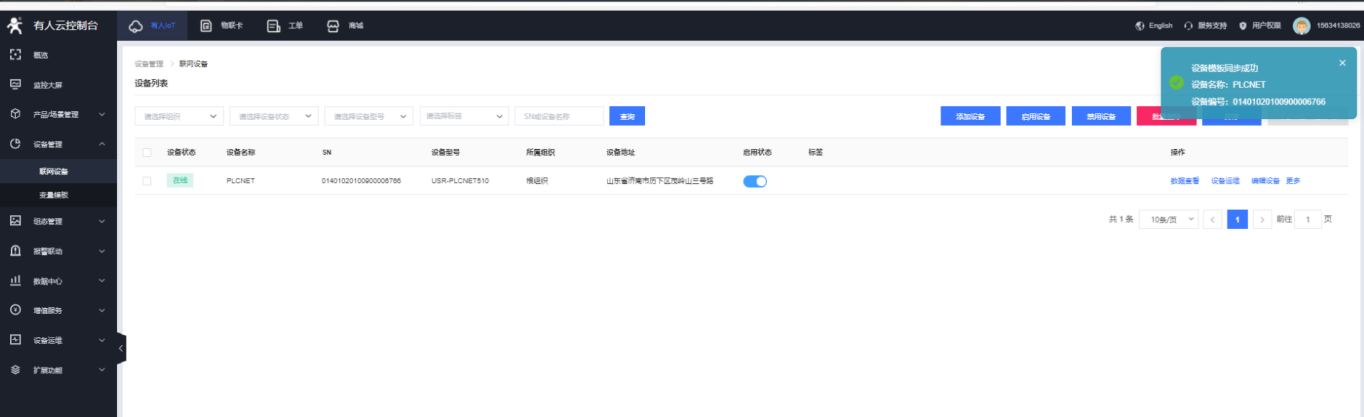The width and height of the screenshot is (1364, 417).
Task: Tick the select-all checkbox in table header
Action: 147,153
